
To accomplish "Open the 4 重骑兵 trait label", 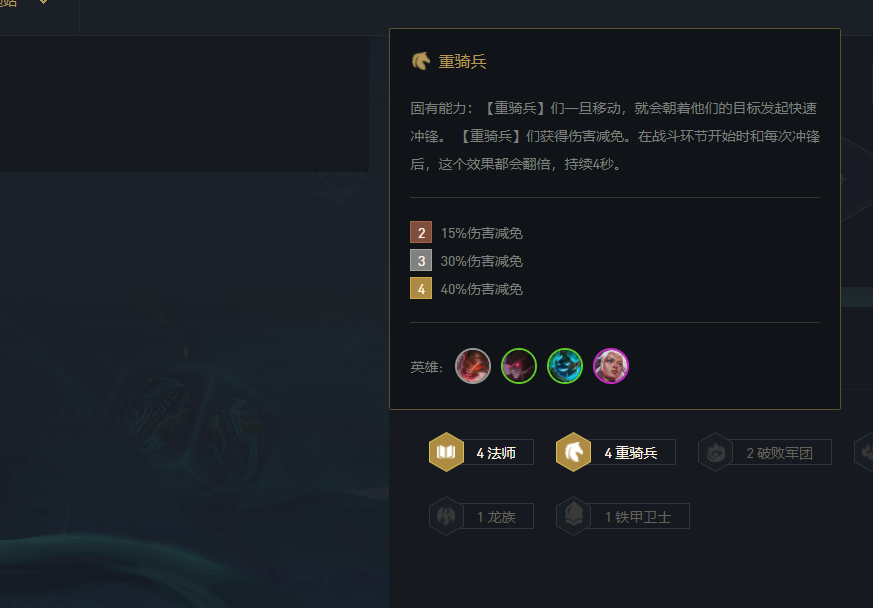I will (632, 452).
